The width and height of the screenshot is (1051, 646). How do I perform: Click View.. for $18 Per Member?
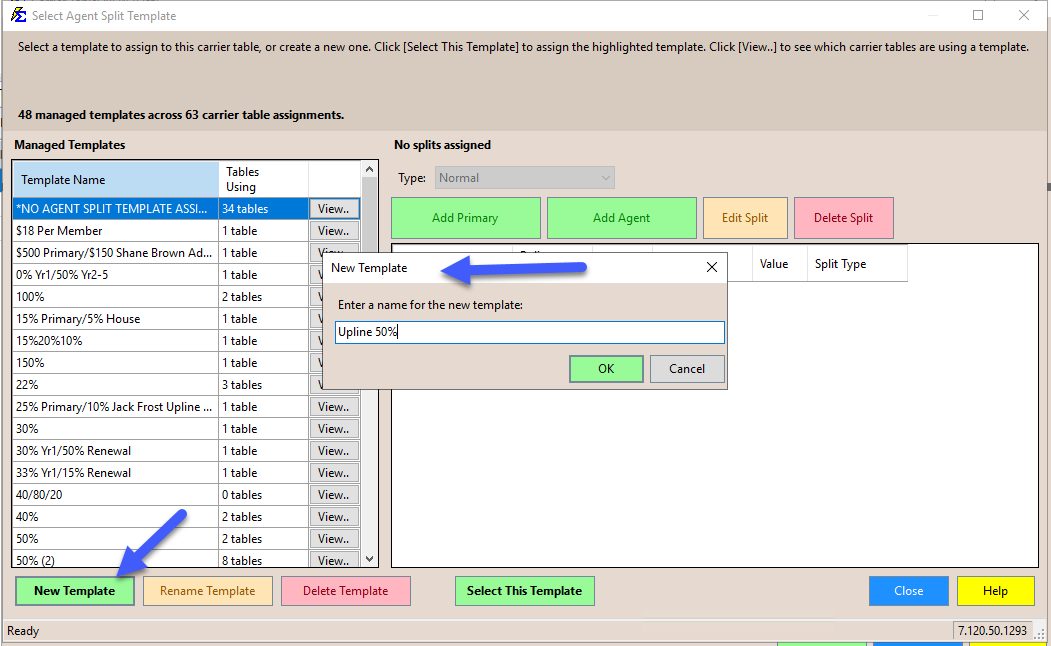pos(334,231)
